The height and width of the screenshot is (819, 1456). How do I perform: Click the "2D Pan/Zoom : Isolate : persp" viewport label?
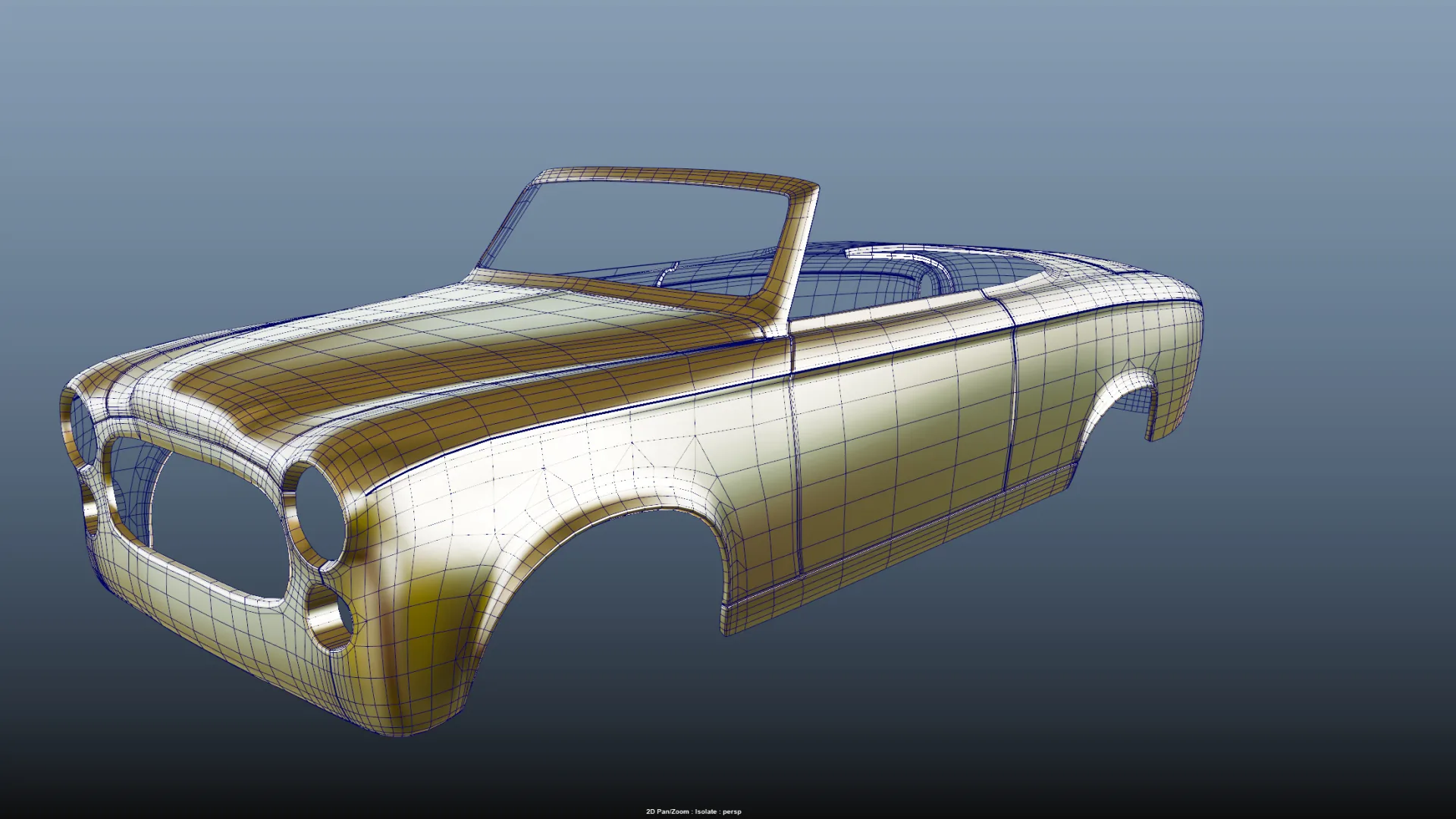coord(693,811)
